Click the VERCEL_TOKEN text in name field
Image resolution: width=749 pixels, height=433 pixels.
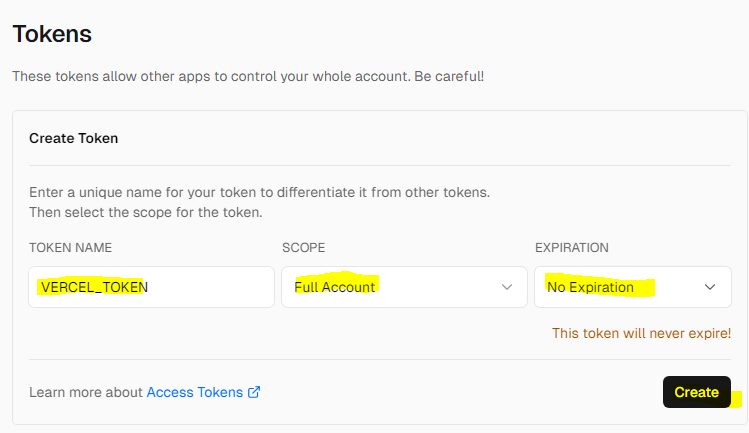point(94,287)
